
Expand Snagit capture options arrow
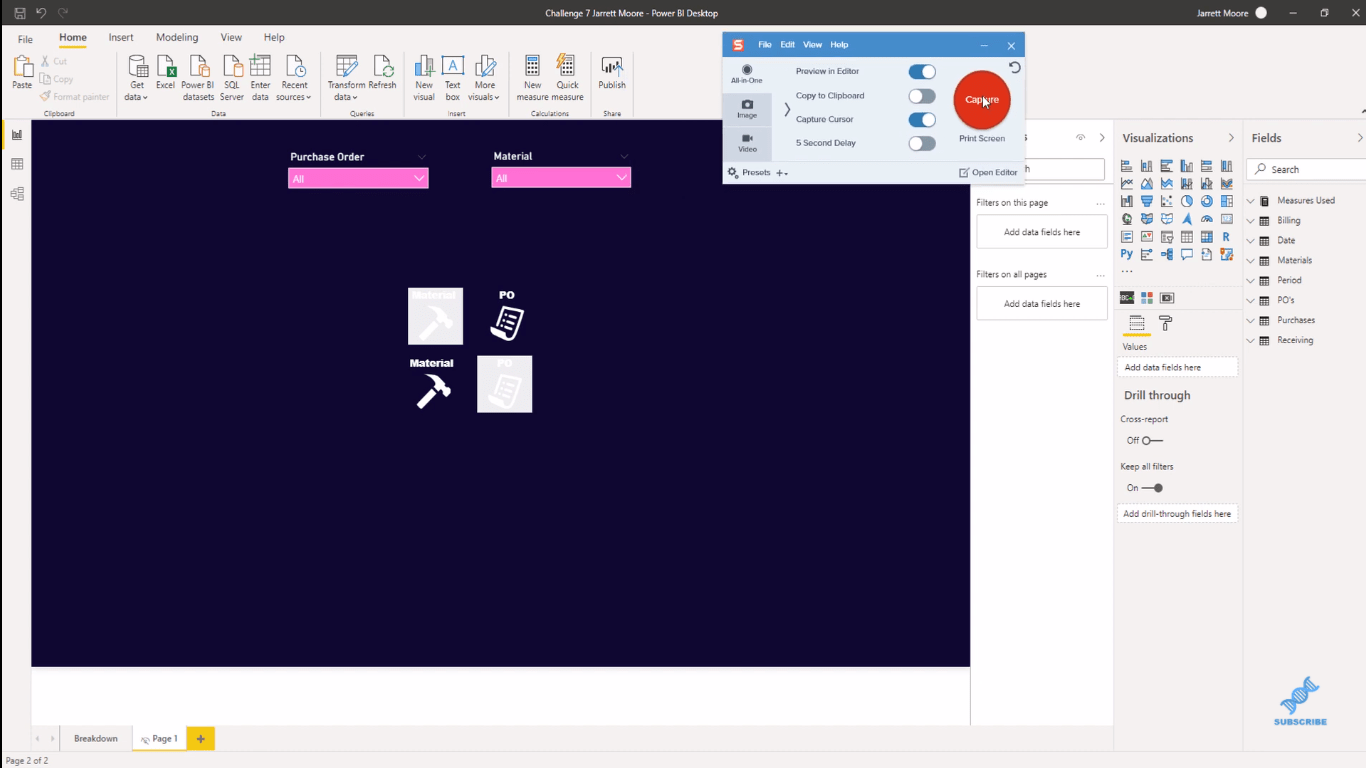[x=787, y=109]
